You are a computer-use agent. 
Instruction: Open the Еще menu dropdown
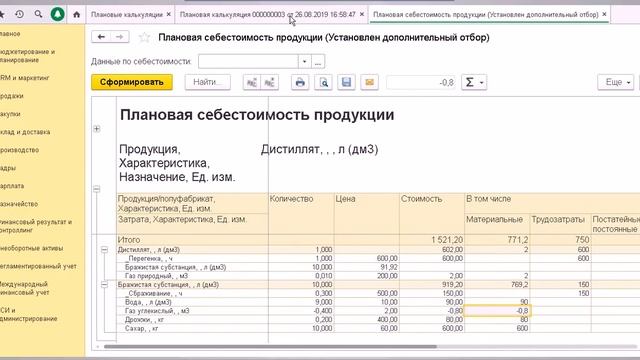[616, 82]
